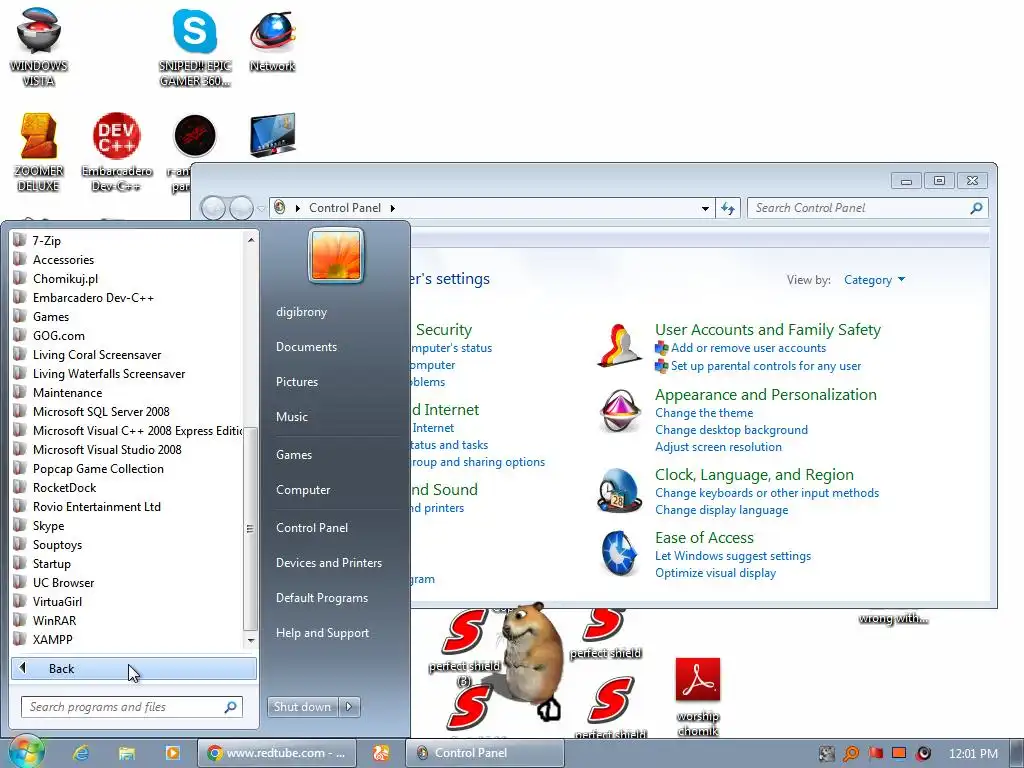
Task: Click Music in the Start menu
Action: tap(291, 417)
